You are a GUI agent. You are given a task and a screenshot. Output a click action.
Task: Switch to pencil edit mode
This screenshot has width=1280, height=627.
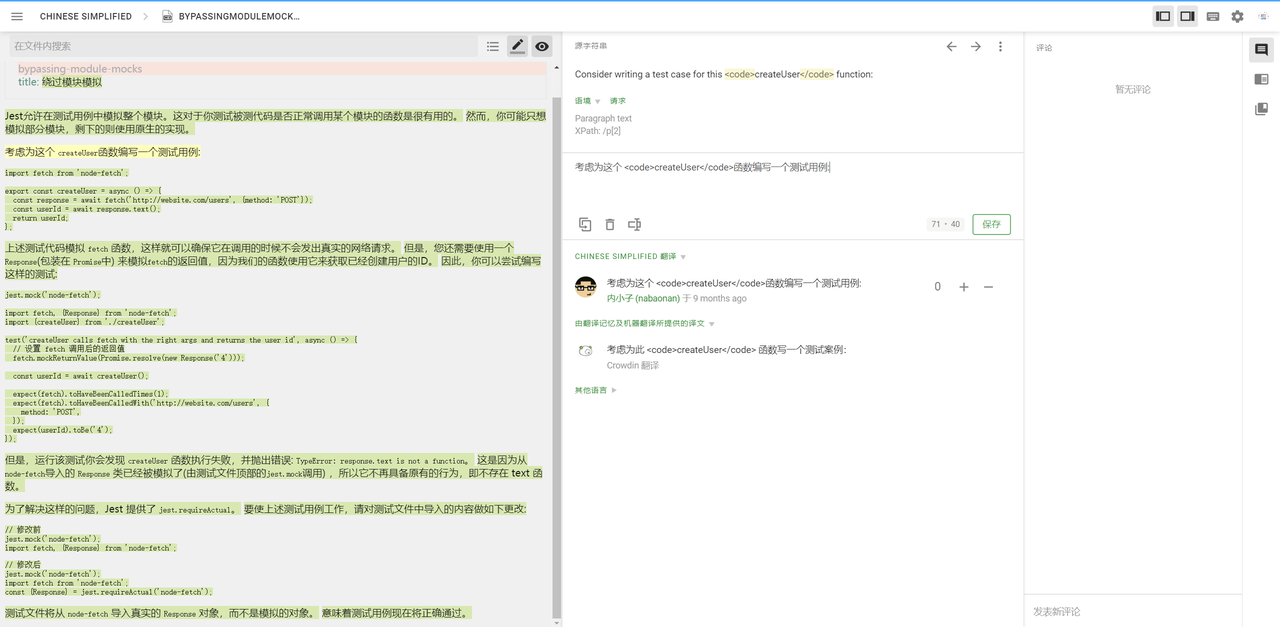pyautogui.click(x=517, y=46)
